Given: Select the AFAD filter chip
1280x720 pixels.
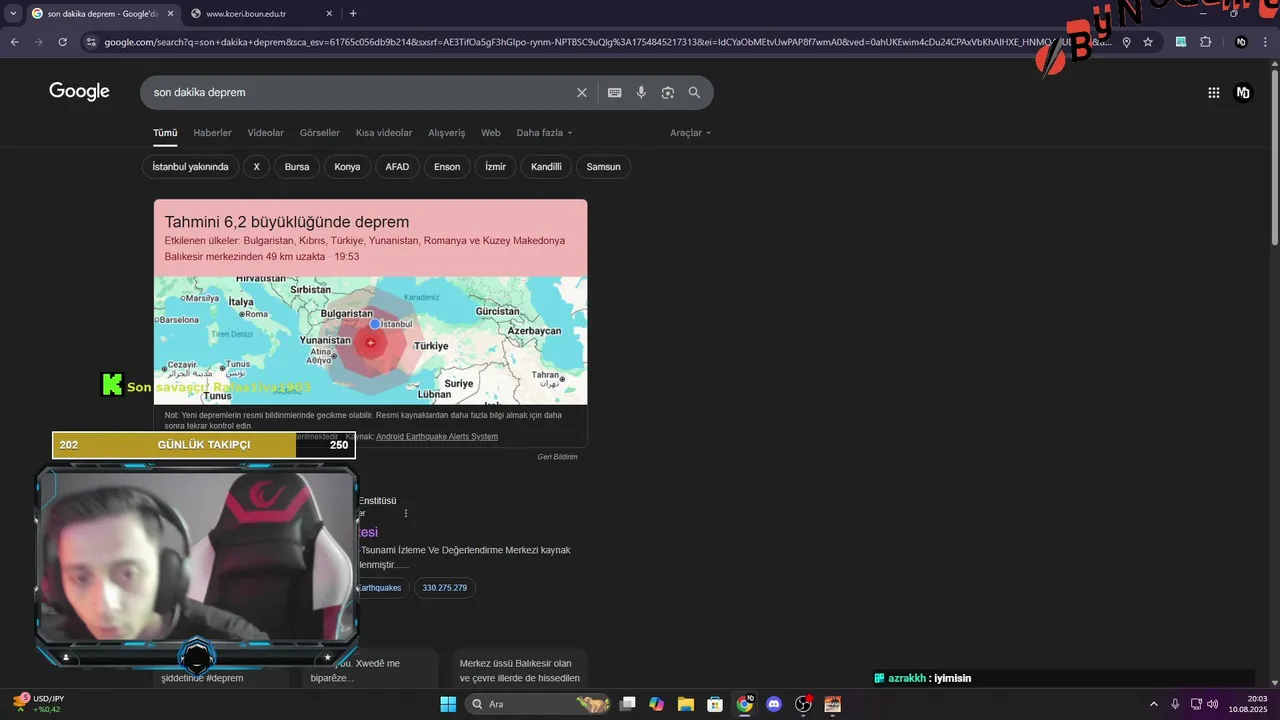Looking at the screenshot, I should coord(397,167).
